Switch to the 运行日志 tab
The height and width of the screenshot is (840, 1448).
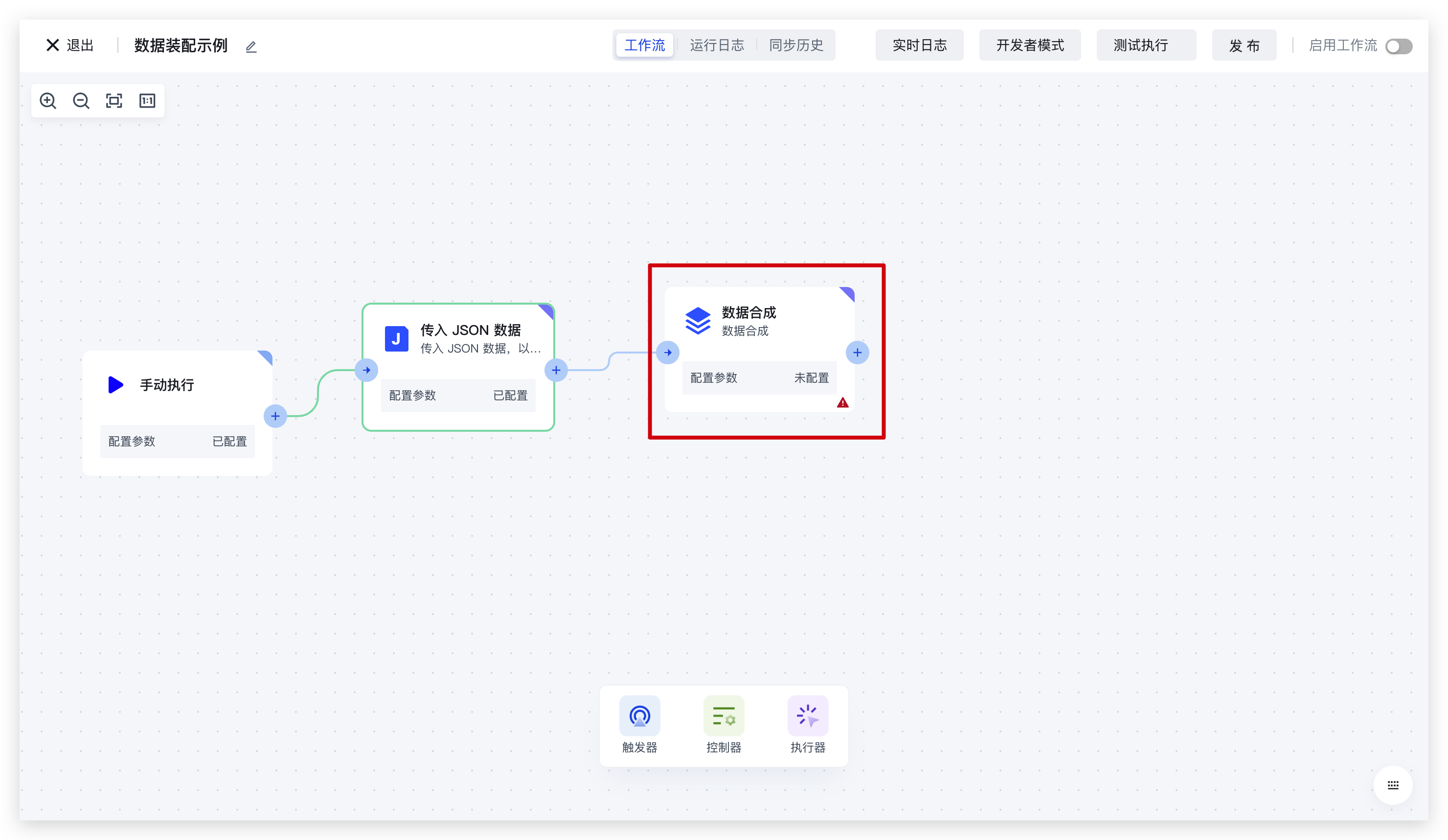tap(717, 45)
